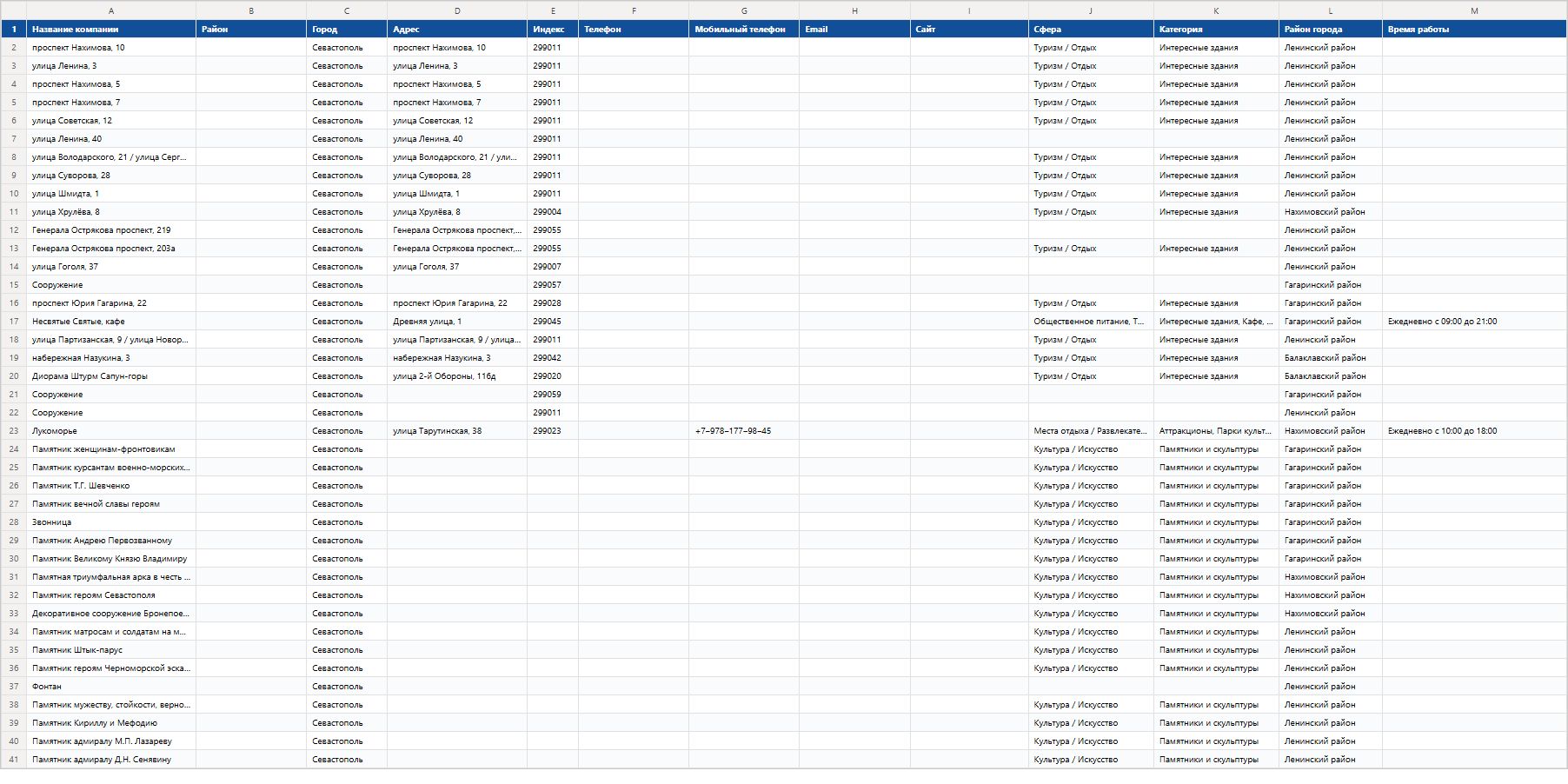Select the 'Лукоморье' company cell
The height and width of the screenshot is (784, 1568).
tap(111, 431)
